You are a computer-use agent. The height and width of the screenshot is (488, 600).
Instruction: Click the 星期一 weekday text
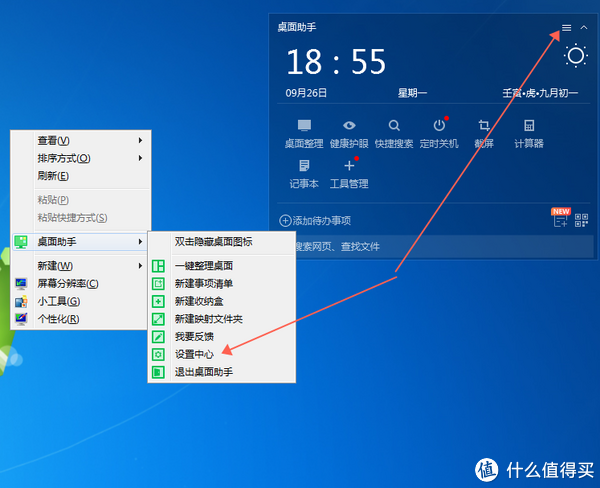(412, 93)
